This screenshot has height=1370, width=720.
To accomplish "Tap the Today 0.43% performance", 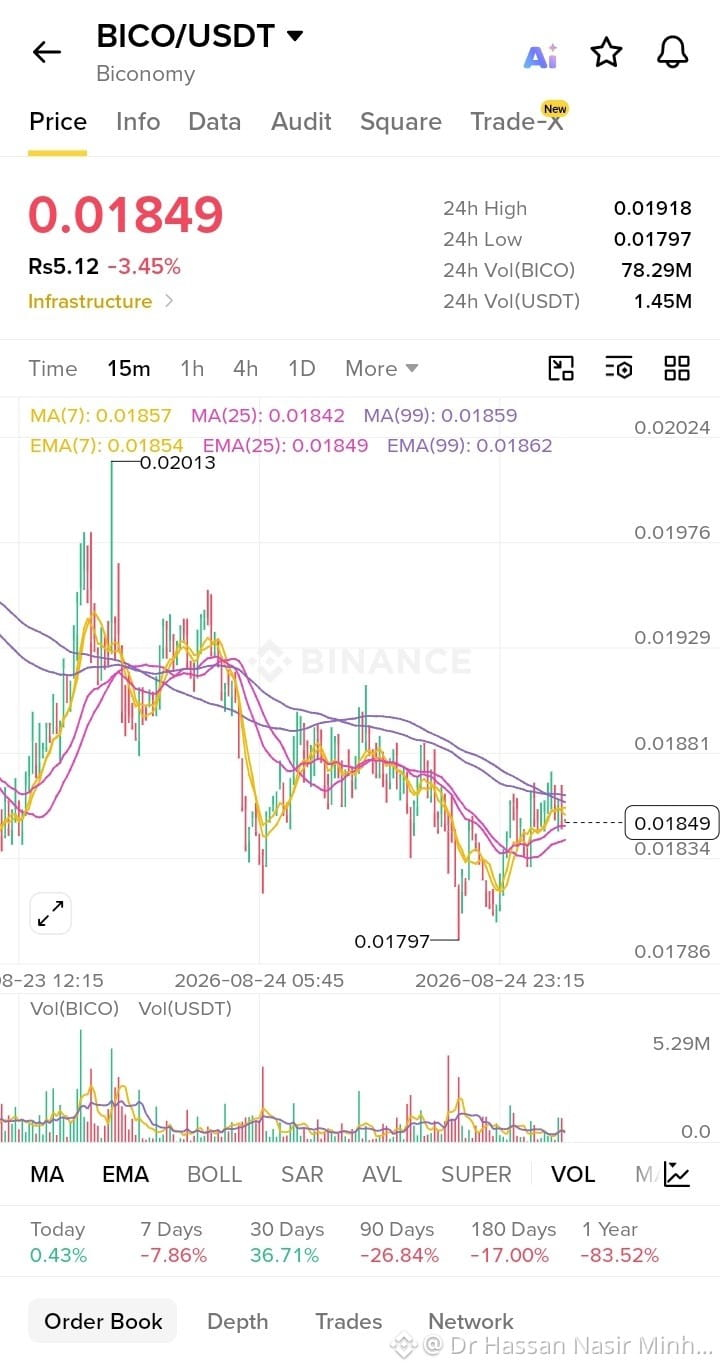I will tap(58, 1242).
